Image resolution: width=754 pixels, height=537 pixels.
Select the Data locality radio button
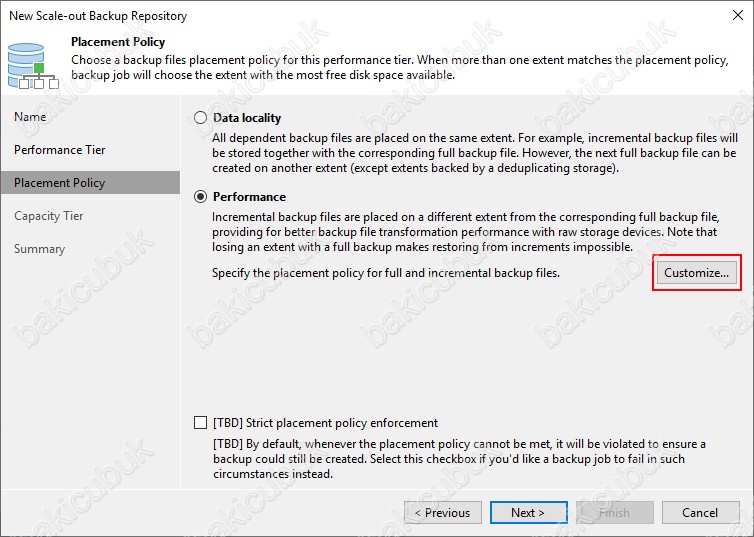pyautogui.click(x=201, y=118)
